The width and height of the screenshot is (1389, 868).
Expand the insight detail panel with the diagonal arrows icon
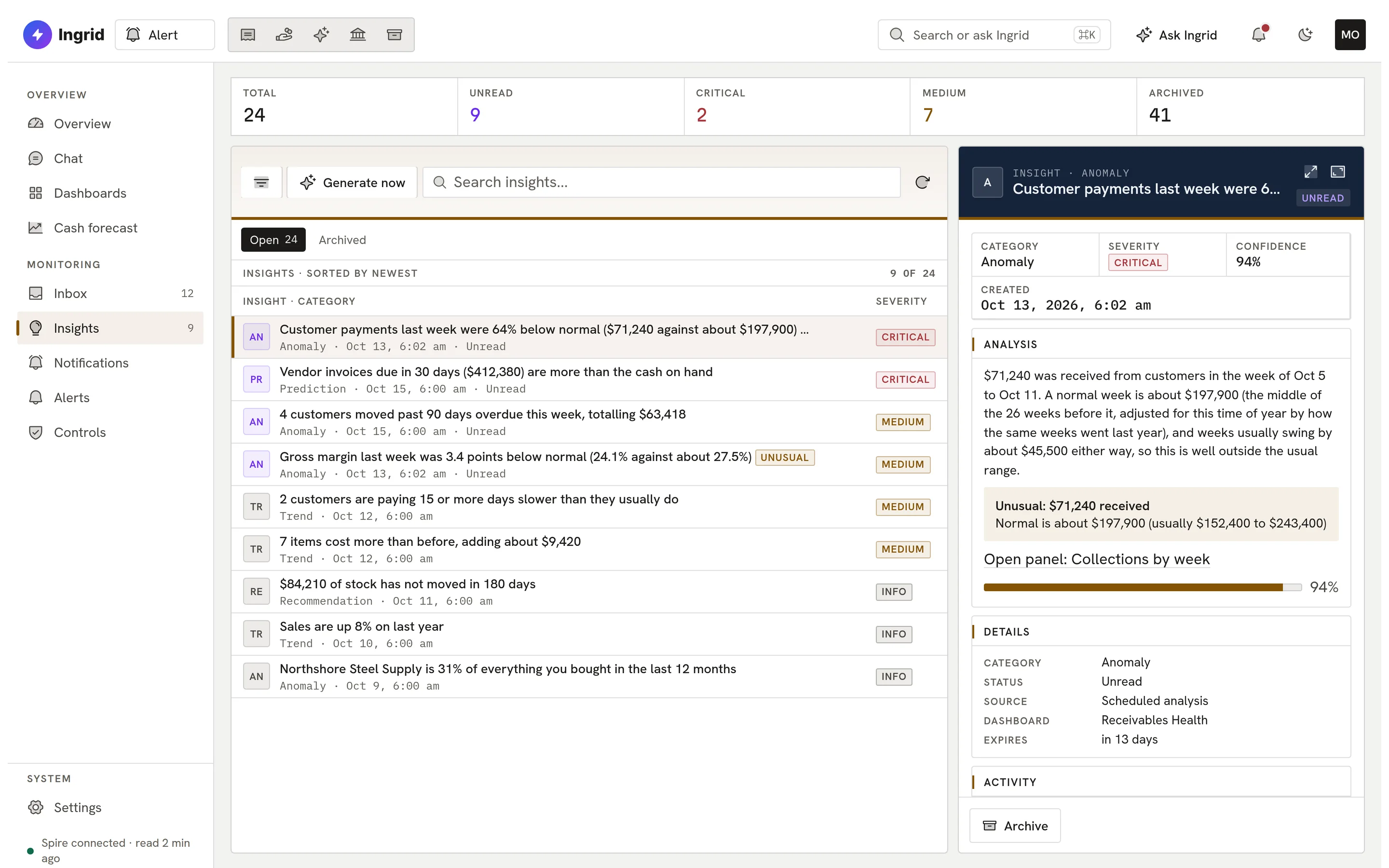click(1310, 172)
